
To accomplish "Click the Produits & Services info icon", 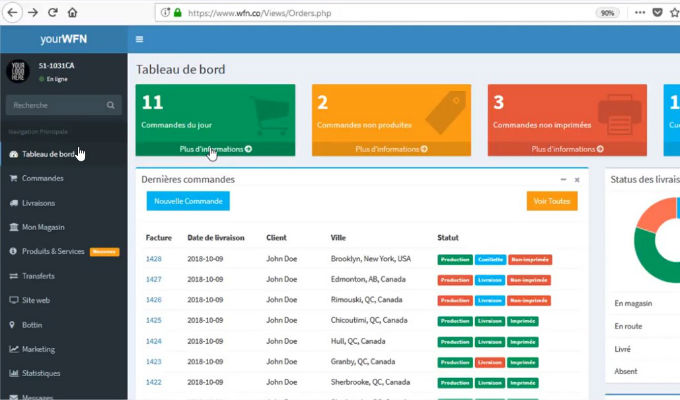I will (x=13, y=251).
